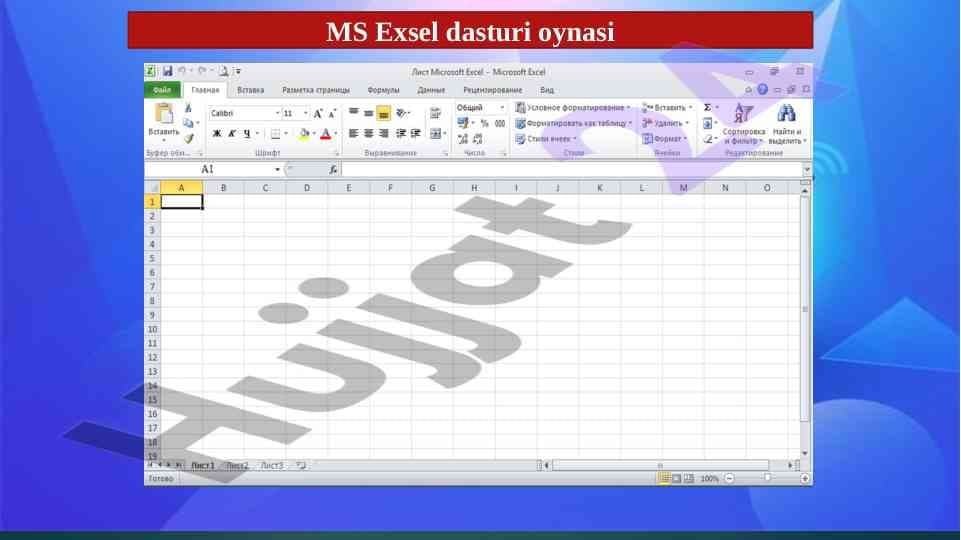
Task: Select the Лист2 sheet tab
Action: coord(237,465)
